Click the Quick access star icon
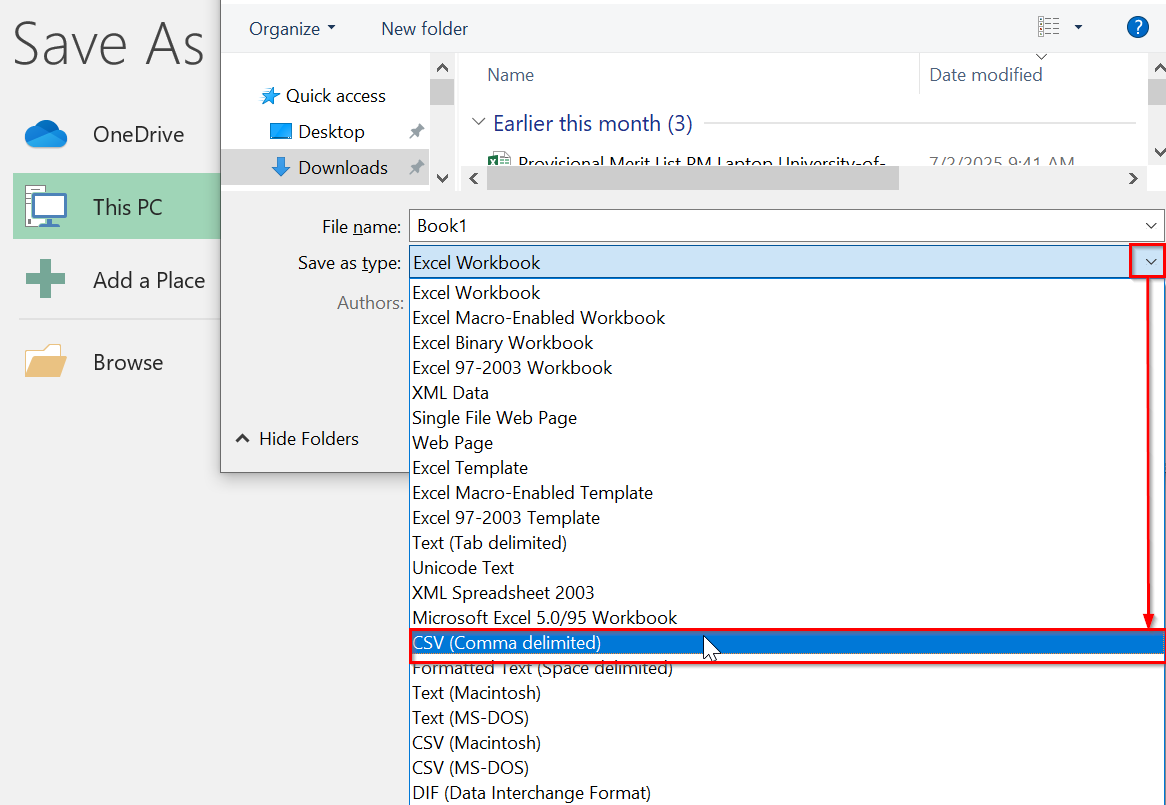Image resolution: width=1166 pixels, height=805 pixels. (x=269, y=96)
